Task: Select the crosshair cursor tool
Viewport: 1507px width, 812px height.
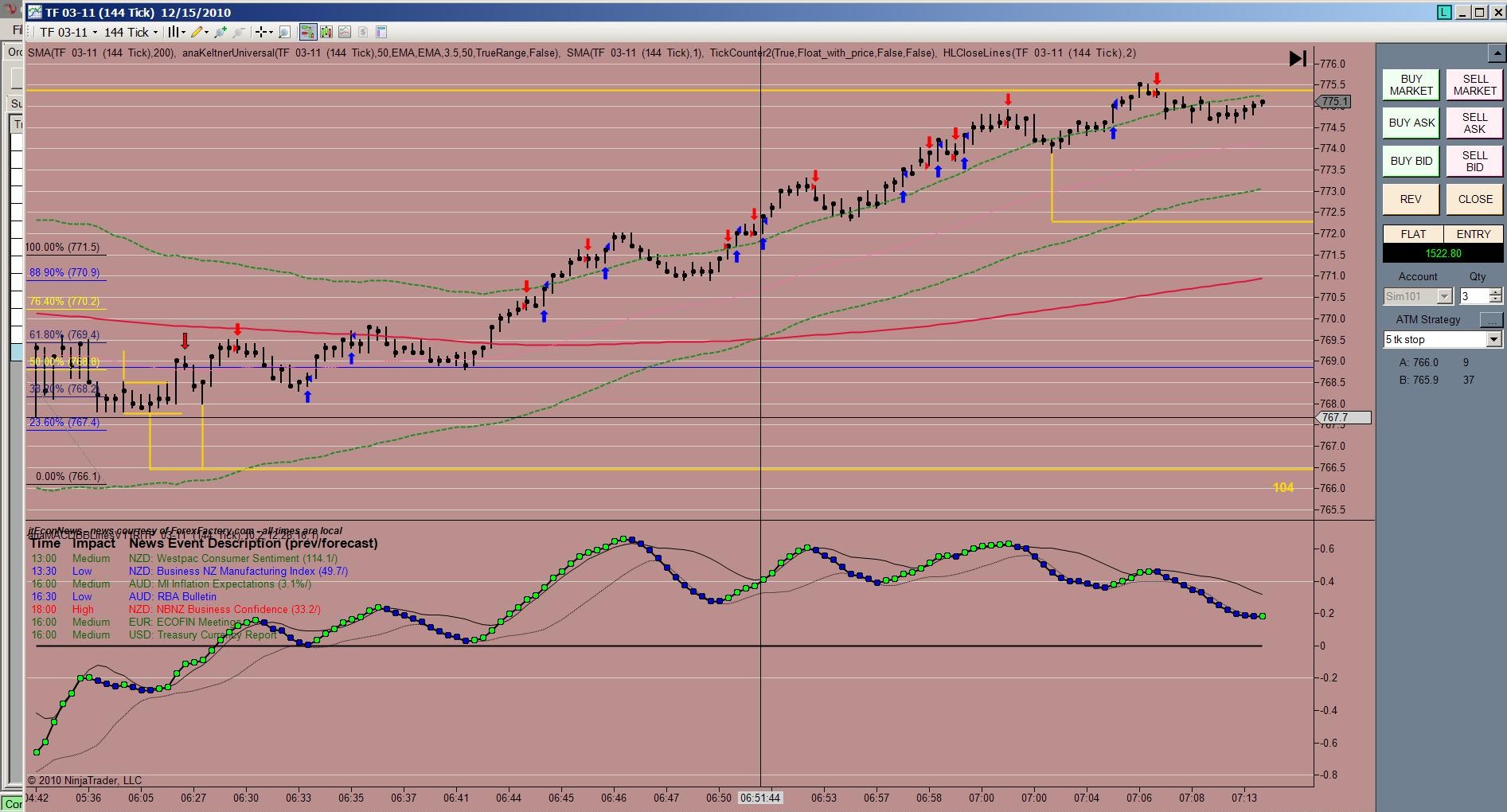Action: [x=260, y=32]
